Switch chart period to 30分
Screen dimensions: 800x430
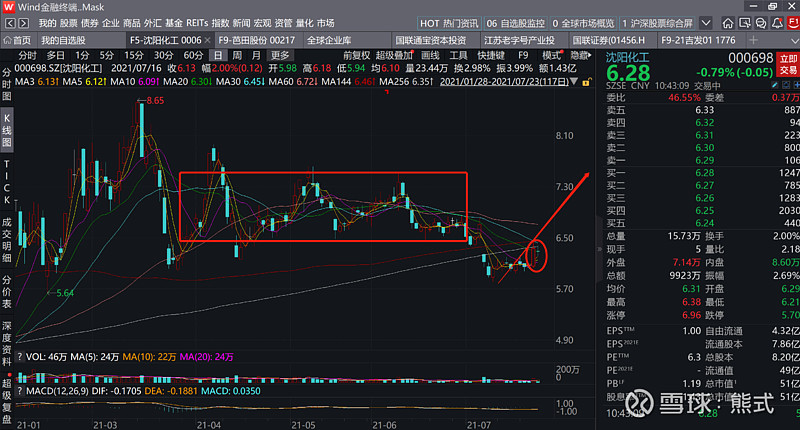pyautogui.click(x=163, y=55)
